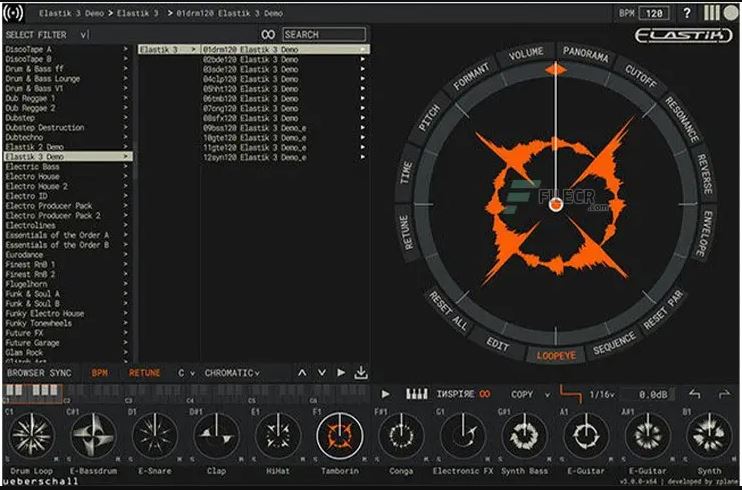Image resolution: width=742 pixels, height=490 pixels.
Task: Click the undo arrow icon
Action: point(694,394)
